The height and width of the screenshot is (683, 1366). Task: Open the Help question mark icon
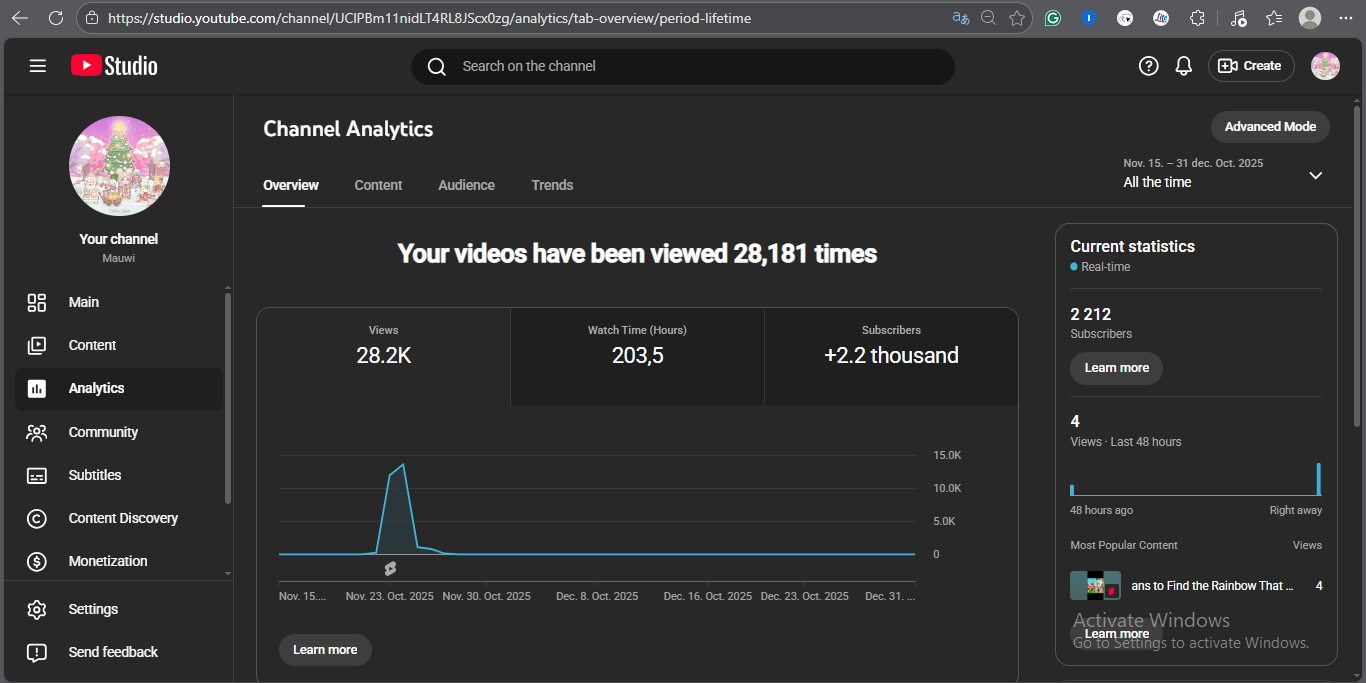click(x=1148, y=66)
